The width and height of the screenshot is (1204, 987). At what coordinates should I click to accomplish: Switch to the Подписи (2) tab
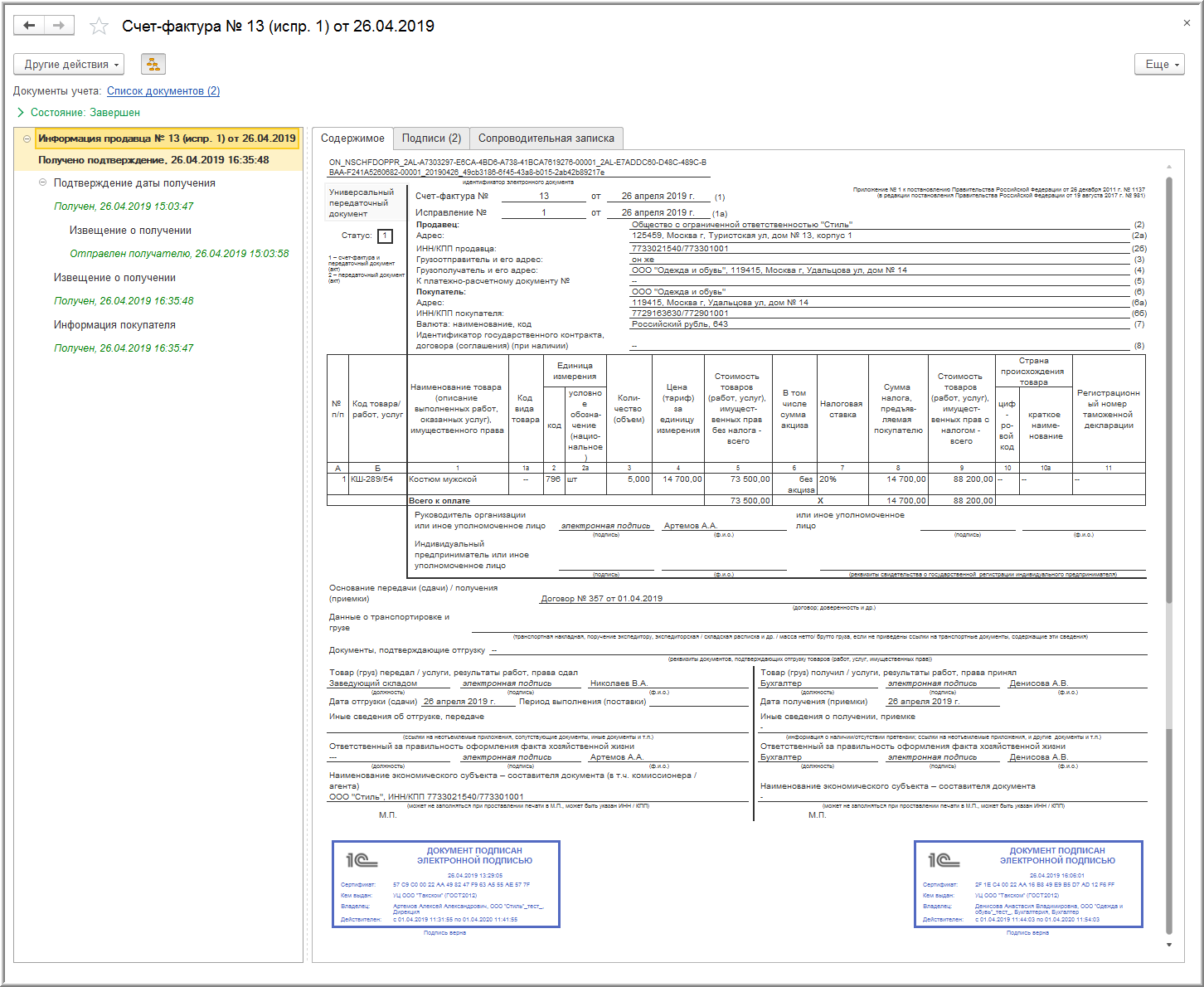(431, 139)
